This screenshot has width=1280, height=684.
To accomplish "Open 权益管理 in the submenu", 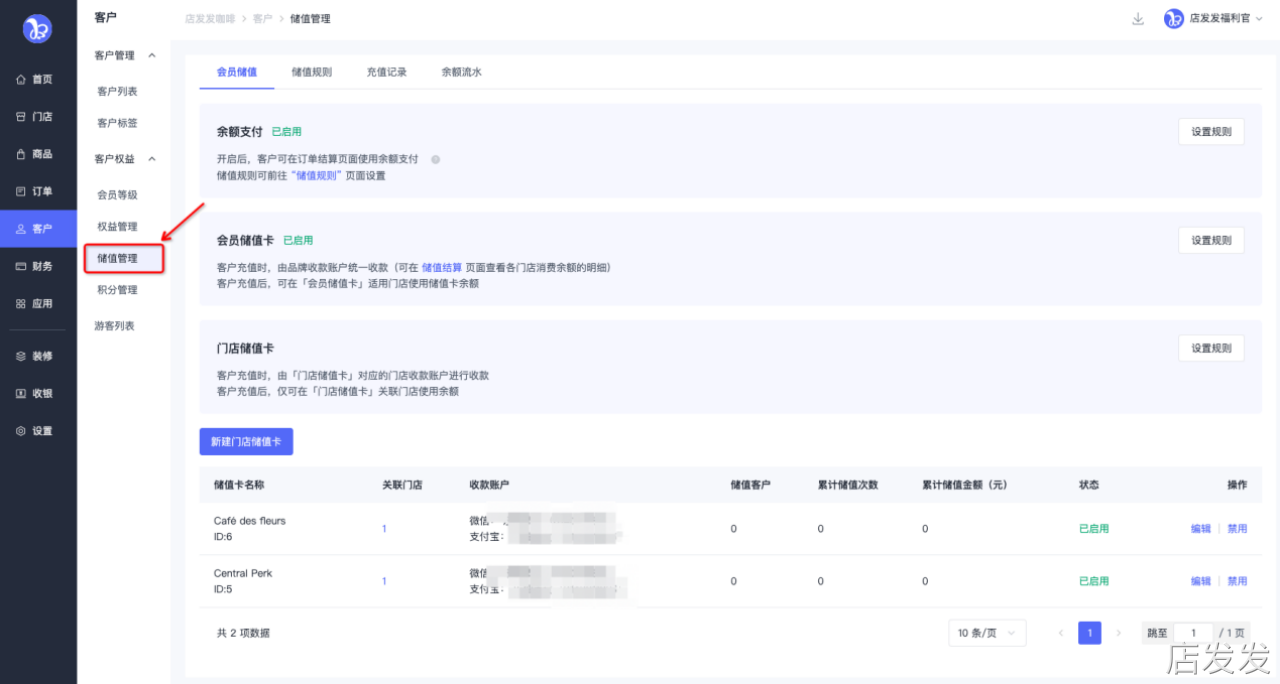I will tap(117, 227).
